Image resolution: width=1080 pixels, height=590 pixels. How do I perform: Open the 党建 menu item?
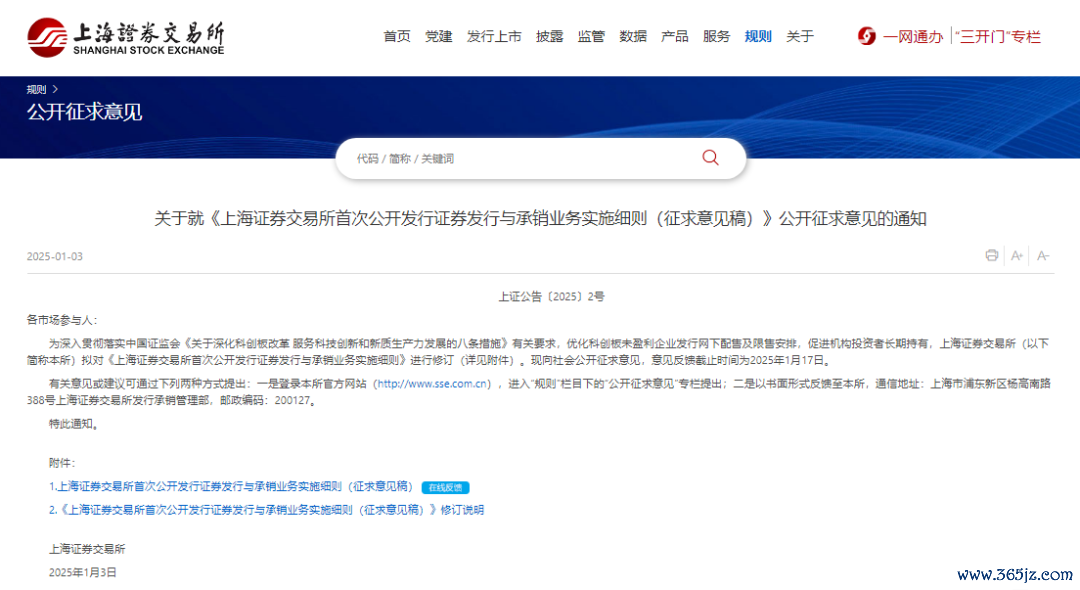439,36
